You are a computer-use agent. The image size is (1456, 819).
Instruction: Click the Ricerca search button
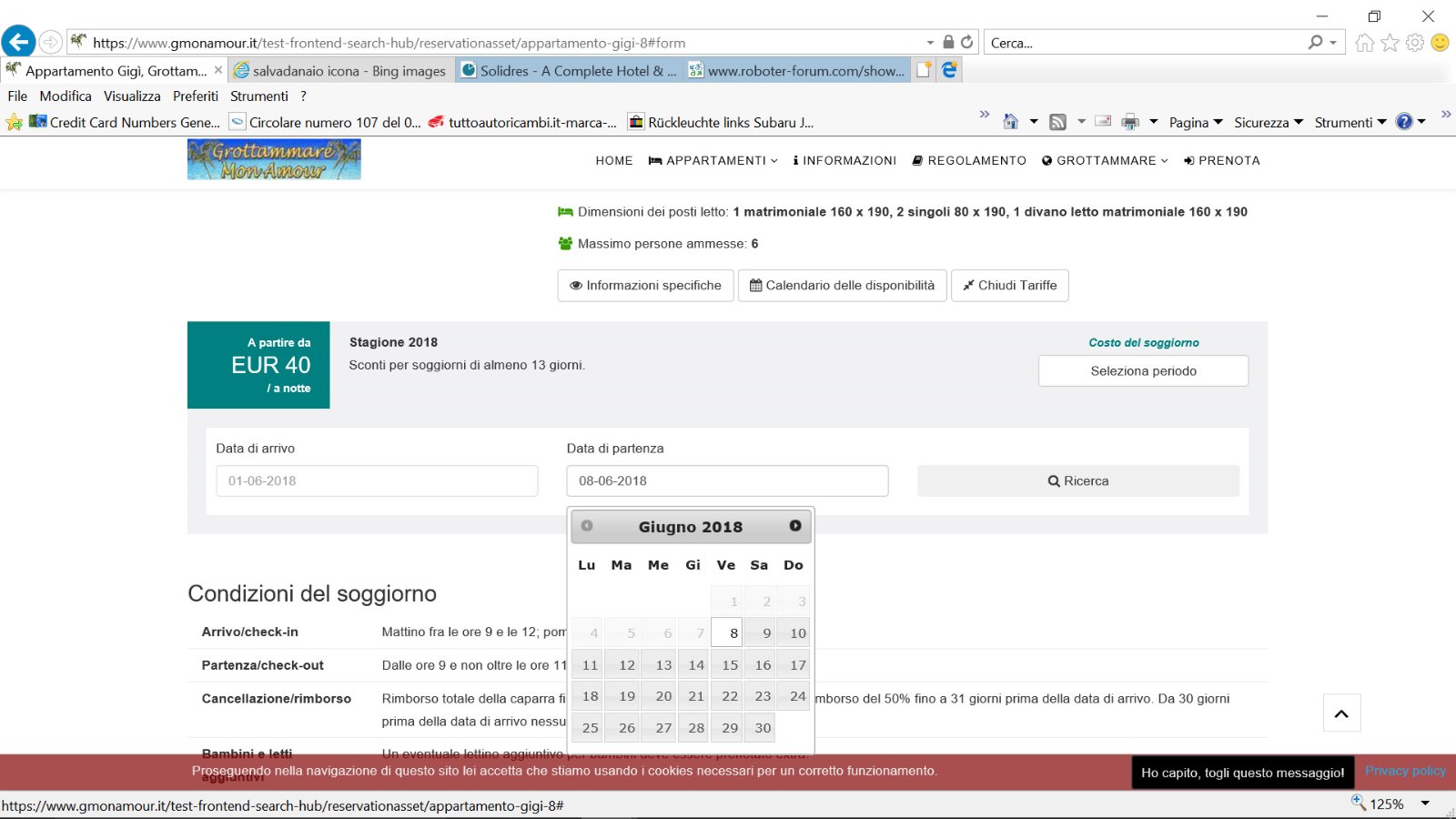[x=1078, y=480]
